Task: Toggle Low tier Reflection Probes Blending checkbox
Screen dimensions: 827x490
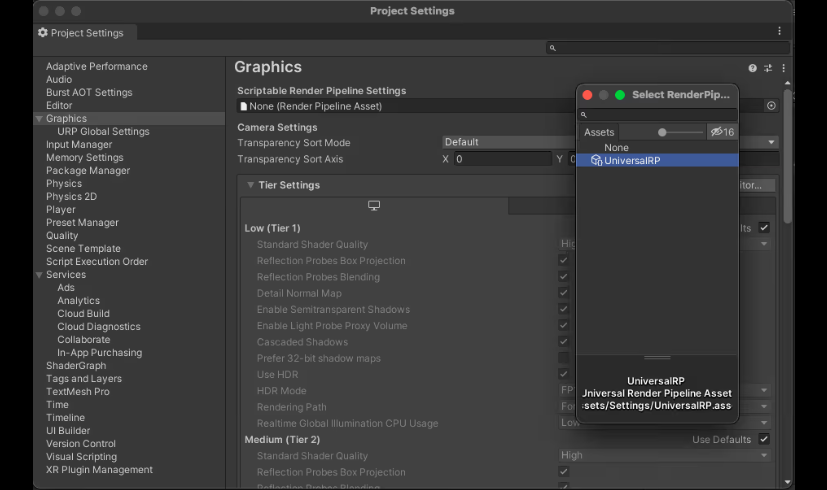Action: [563, 276]
